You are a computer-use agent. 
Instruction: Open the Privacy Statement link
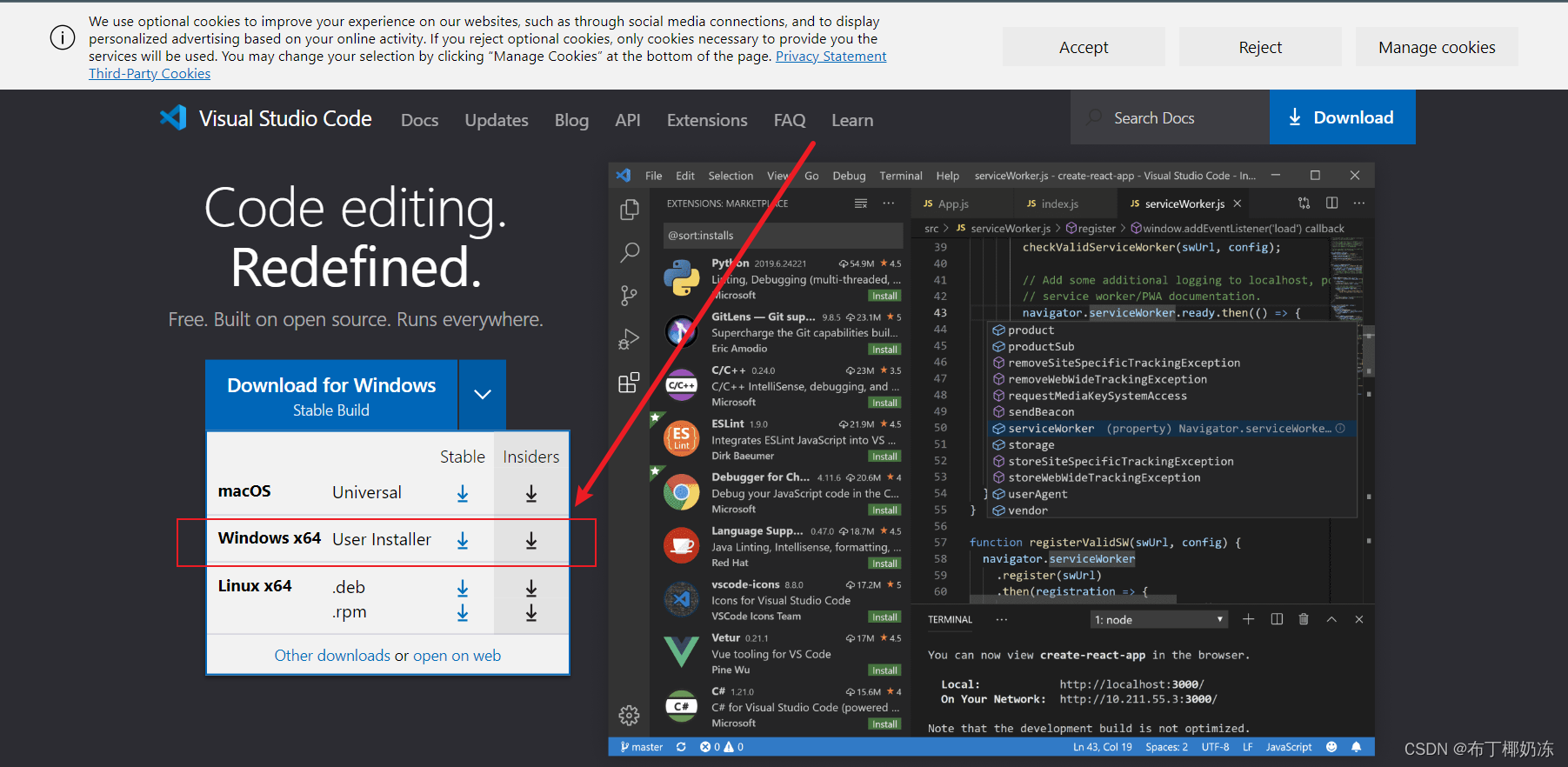[x=831, y=57]
